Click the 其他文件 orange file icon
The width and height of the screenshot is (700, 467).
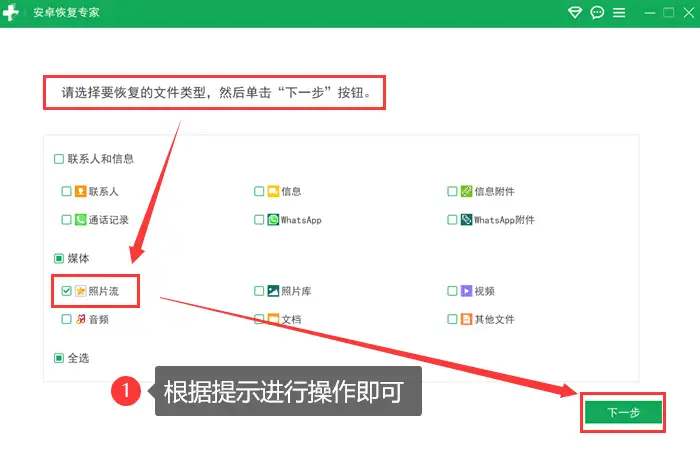click(x=466, y=319)
